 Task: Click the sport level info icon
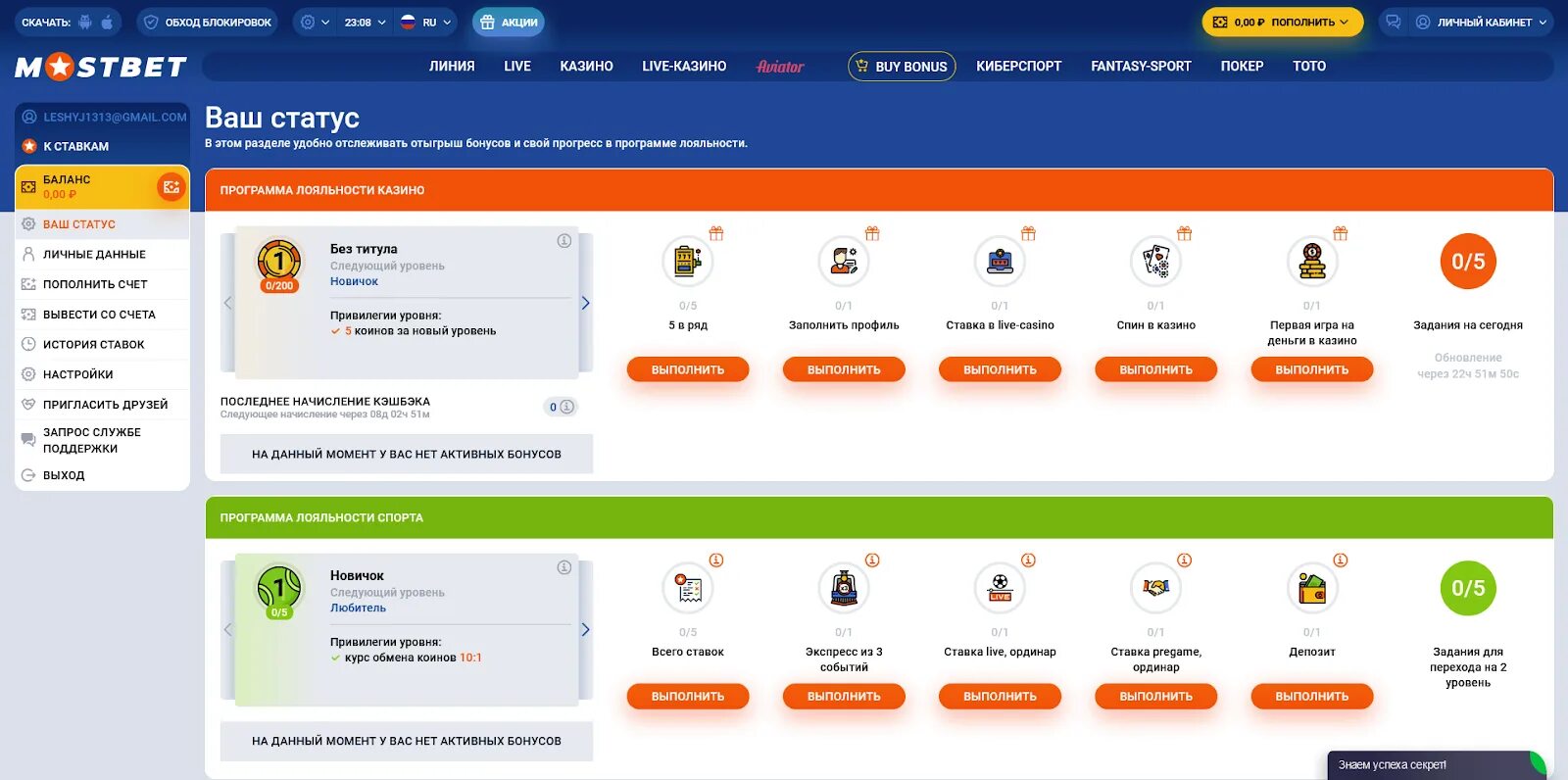pos(564,567)
